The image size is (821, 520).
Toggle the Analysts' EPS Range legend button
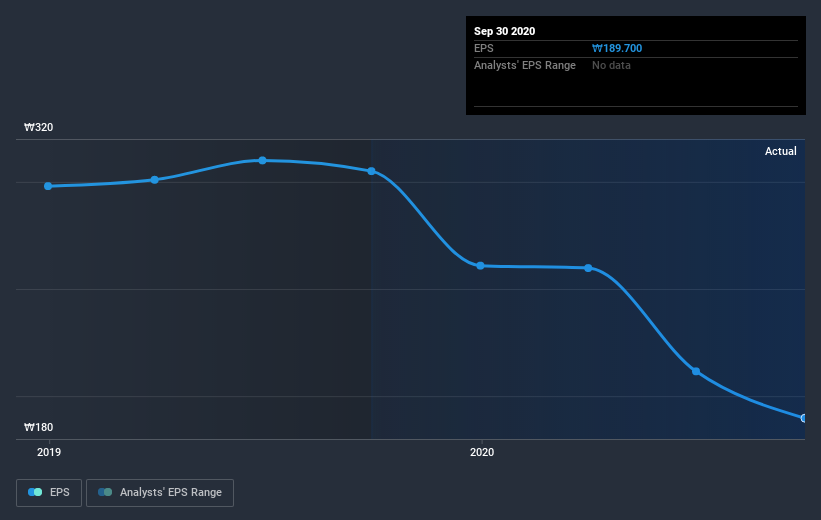[160, 493]
